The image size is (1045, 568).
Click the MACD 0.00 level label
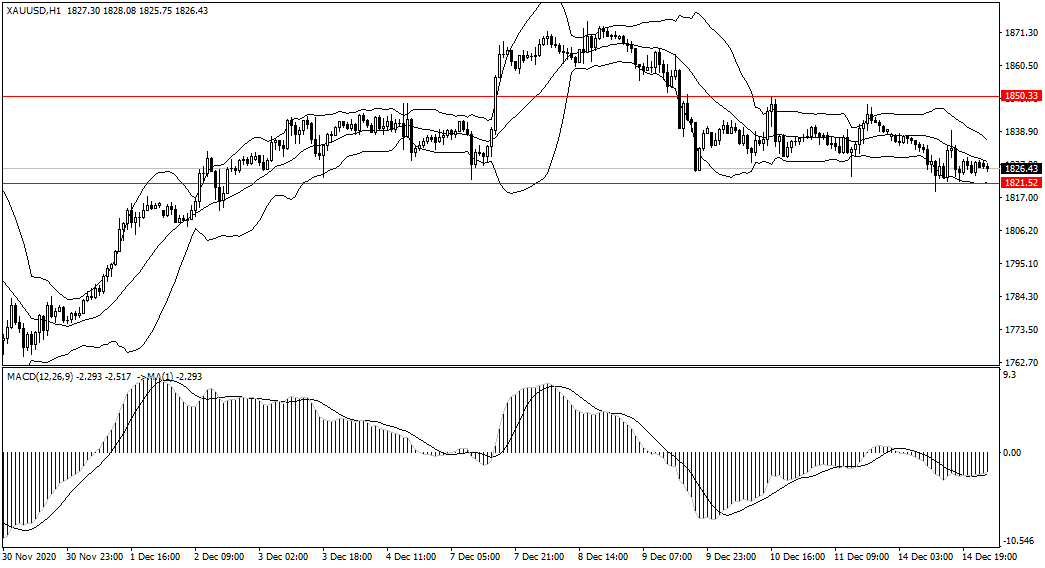tap(1015, 452)
